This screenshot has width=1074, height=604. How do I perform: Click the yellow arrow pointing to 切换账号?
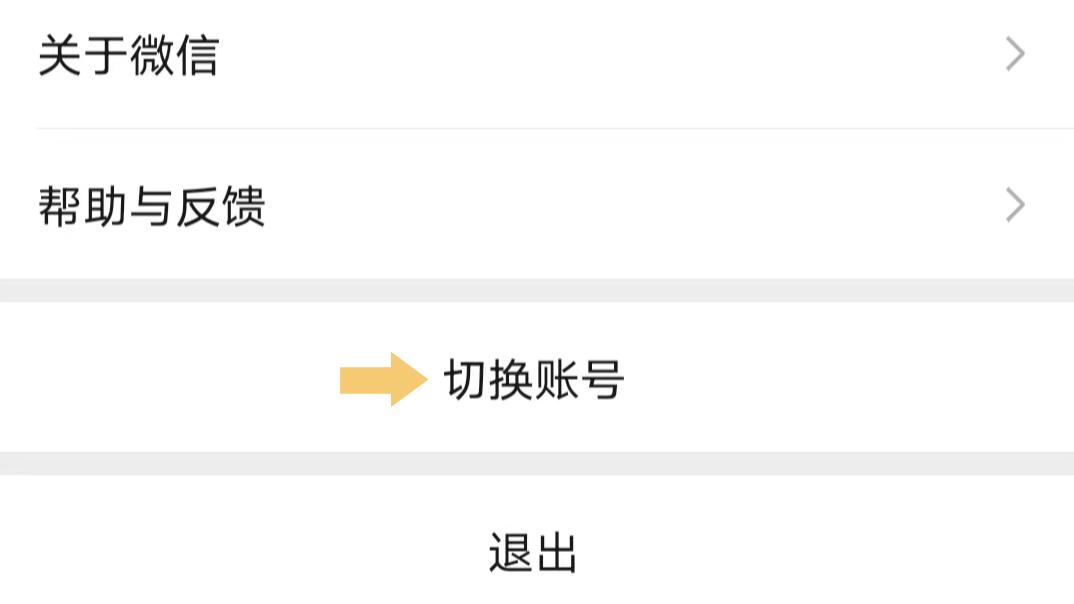[383, 380]
